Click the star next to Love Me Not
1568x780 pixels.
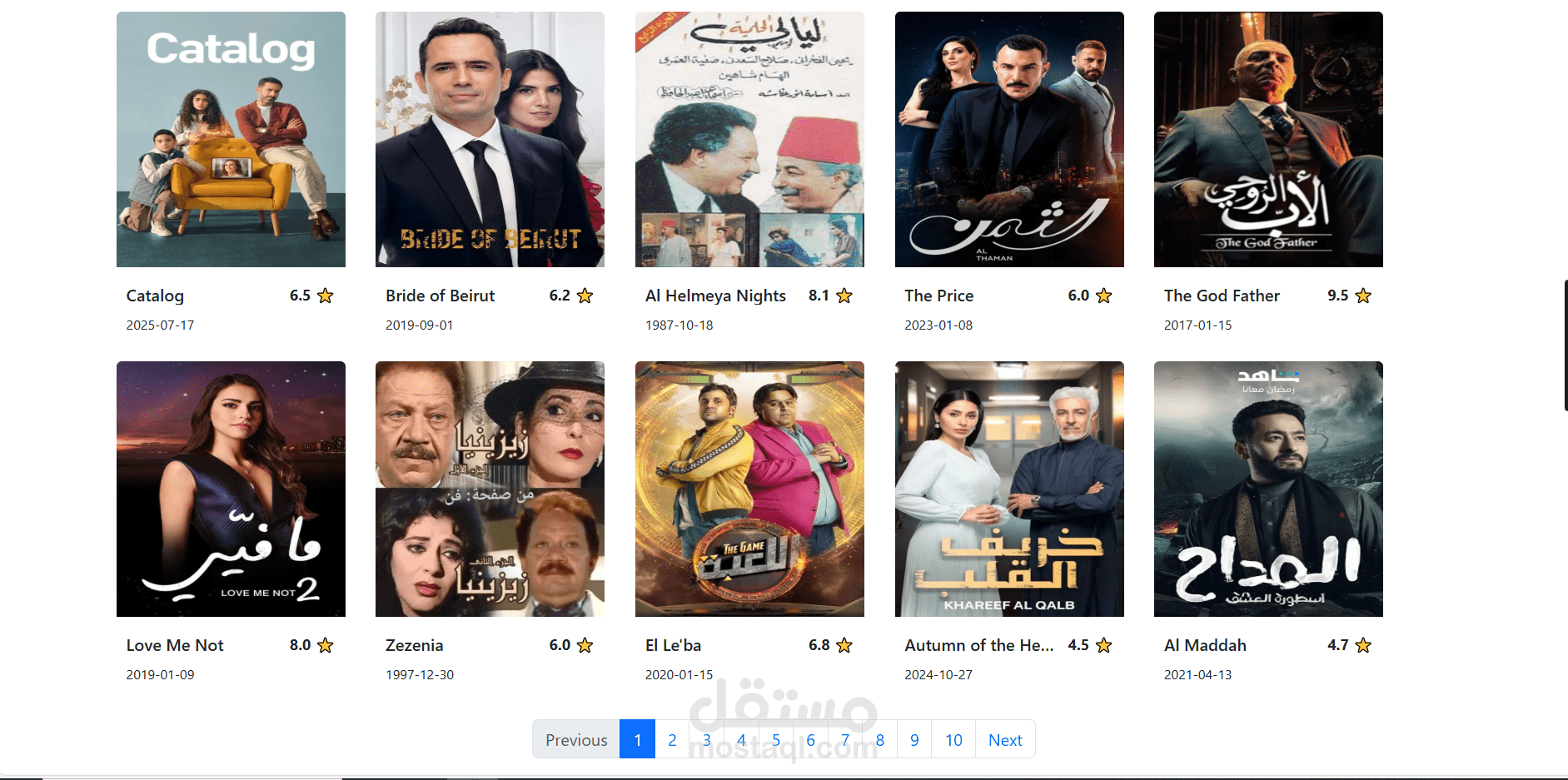coord(326,645)
